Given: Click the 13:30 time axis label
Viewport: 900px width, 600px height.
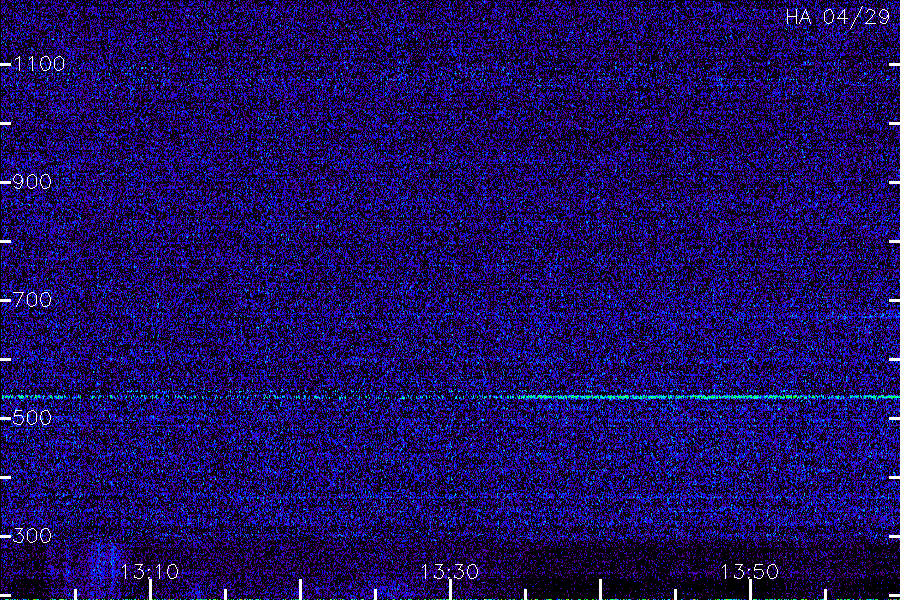Looking at the screenshot, I should tap(449, 571).
